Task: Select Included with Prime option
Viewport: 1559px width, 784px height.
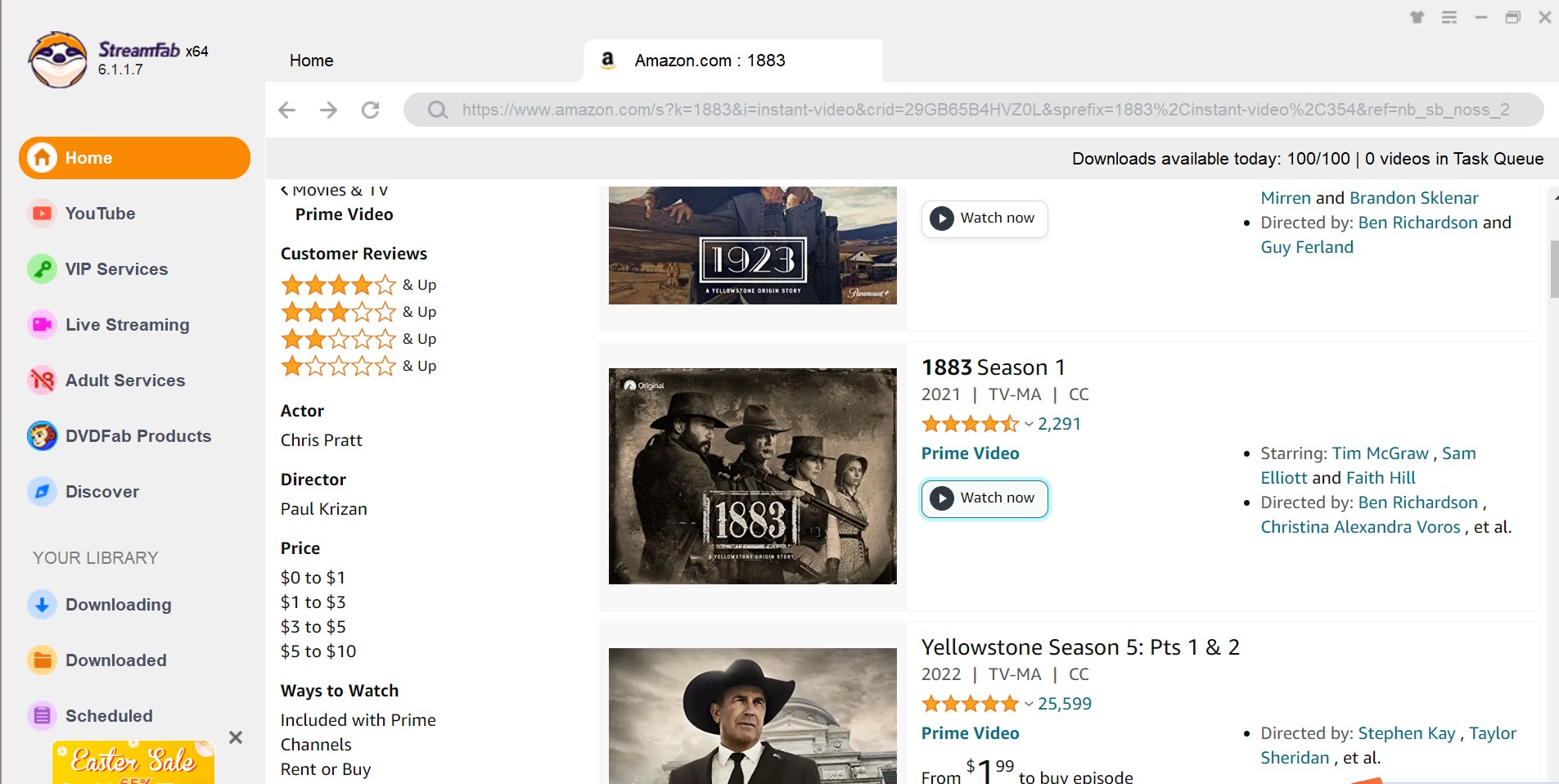Action: click(358, 720)
